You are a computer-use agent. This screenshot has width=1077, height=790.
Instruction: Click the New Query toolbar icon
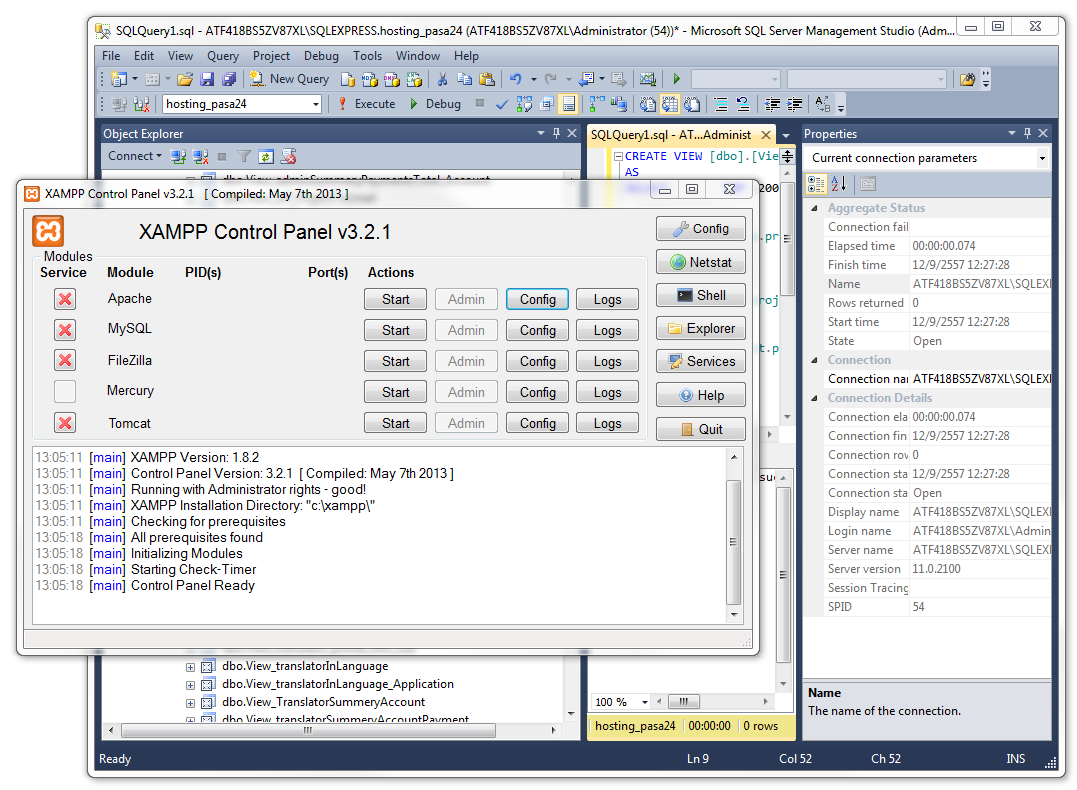[256, 79]
